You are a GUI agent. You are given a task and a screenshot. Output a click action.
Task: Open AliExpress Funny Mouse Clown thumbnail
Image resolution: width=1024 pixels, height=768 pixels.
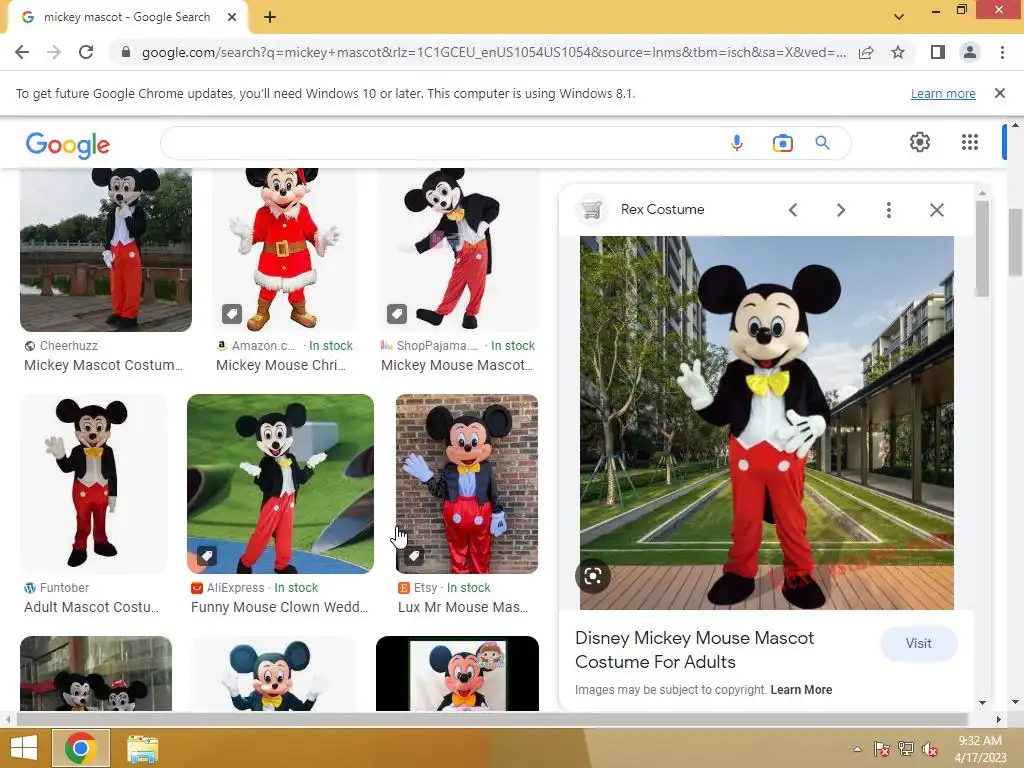[x=280, y=484]
